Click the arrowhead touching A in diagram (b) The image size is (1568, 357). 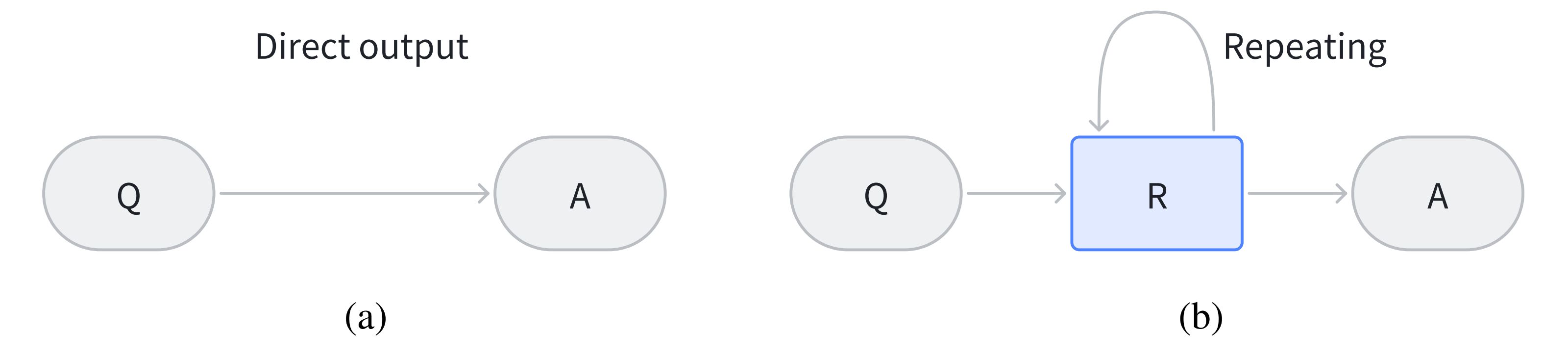tap(1342, 193)
